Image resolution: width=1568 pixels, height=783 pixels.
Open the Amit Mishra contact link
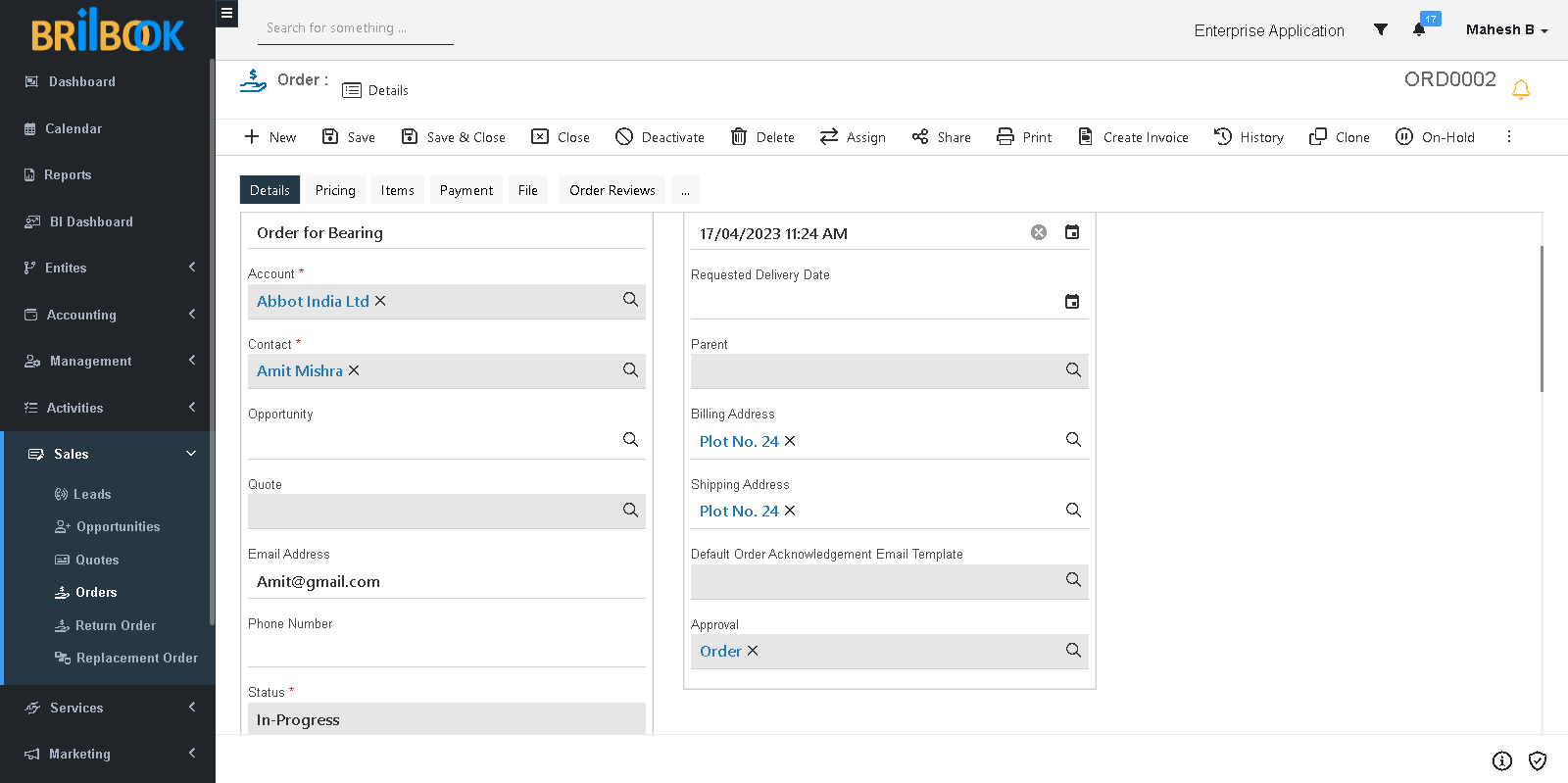click(299, 370)
